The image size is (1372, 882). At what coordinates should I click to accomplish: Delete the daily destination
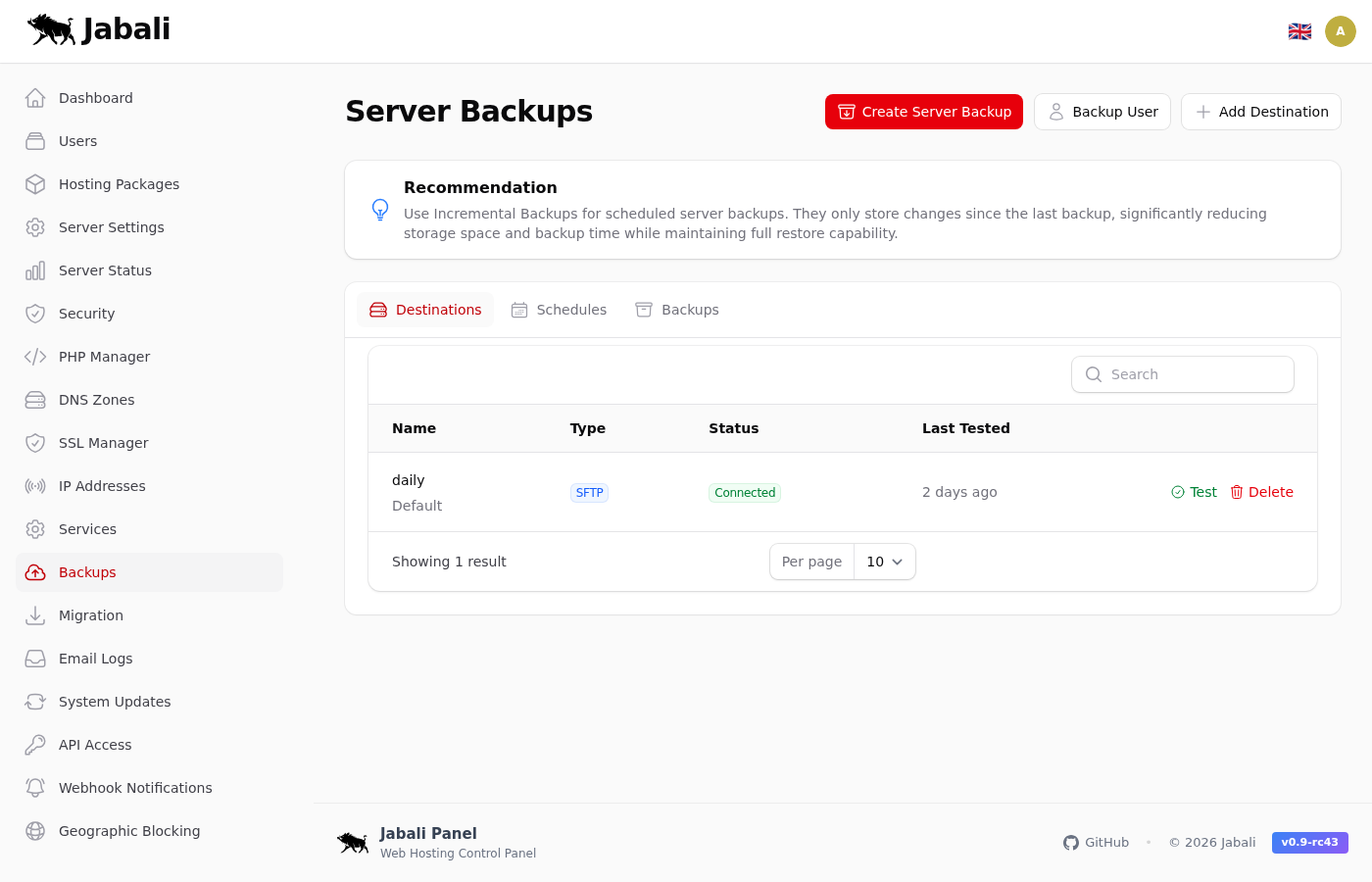pyautogui.click(x=1261, y=492)
